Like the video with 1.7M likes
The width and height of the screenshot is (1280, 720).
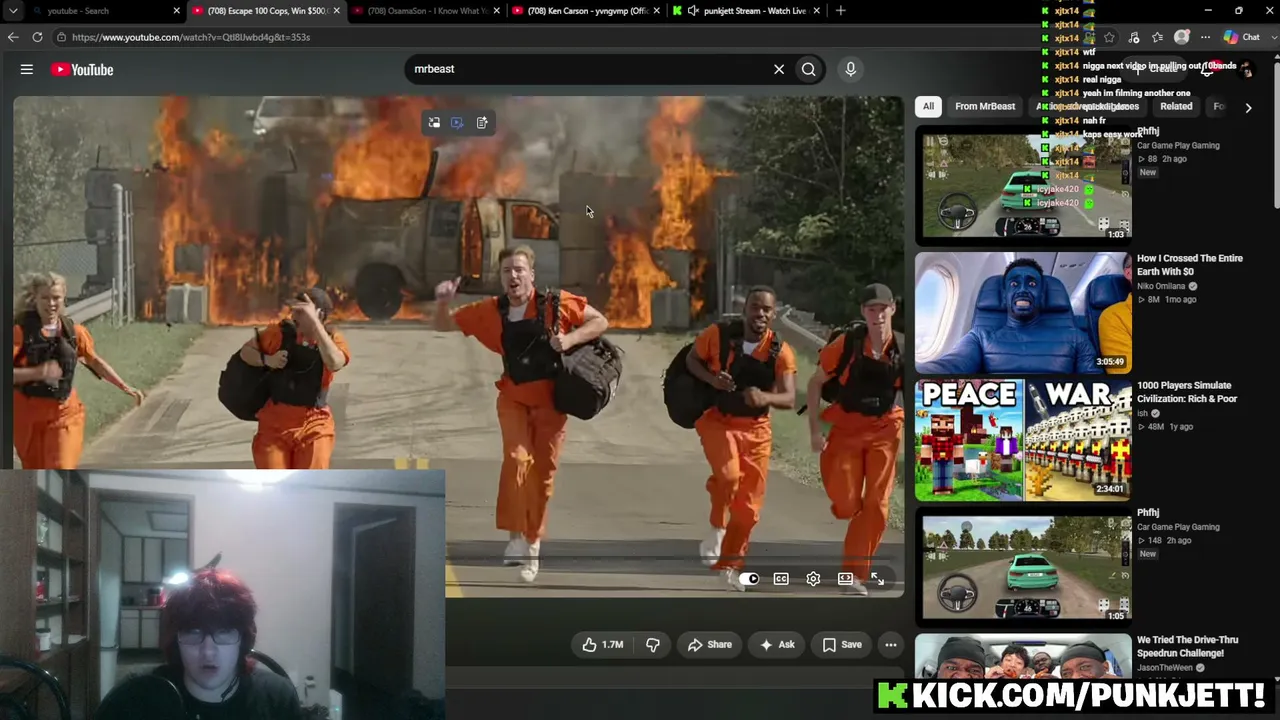603,645
